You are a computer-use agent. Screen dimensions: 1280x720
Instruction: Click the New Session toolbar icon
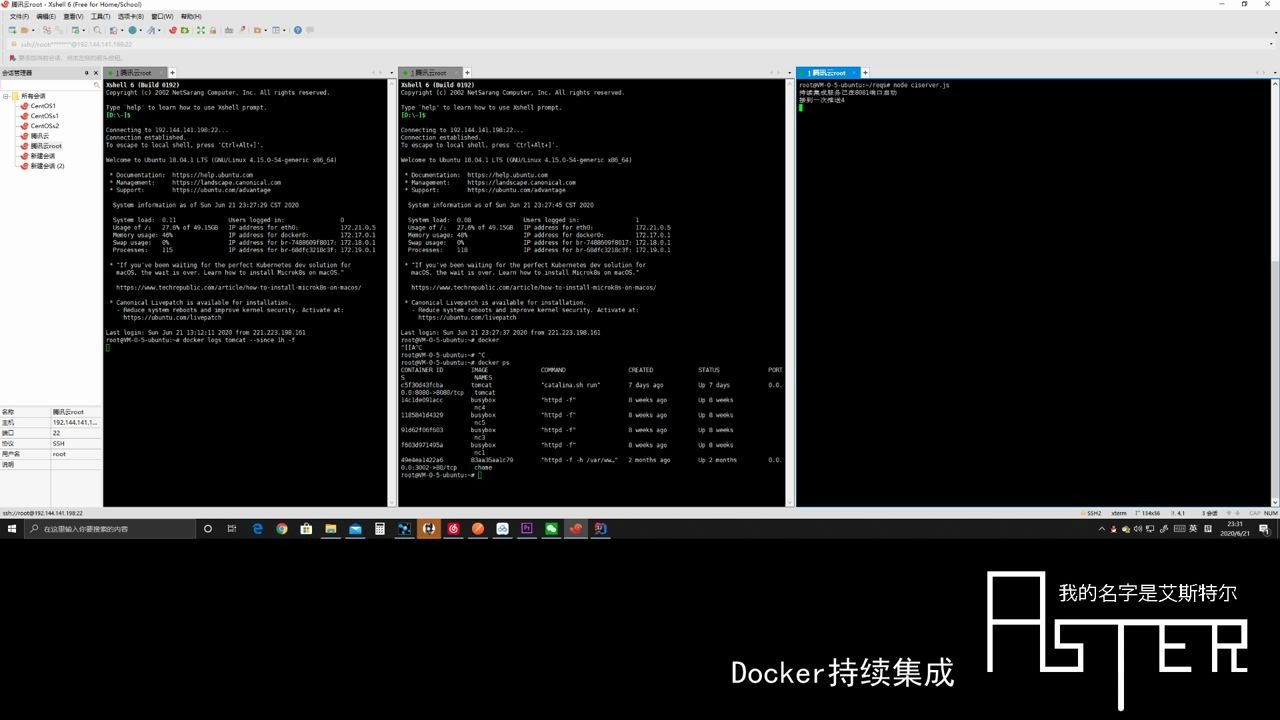pos(12,30)
